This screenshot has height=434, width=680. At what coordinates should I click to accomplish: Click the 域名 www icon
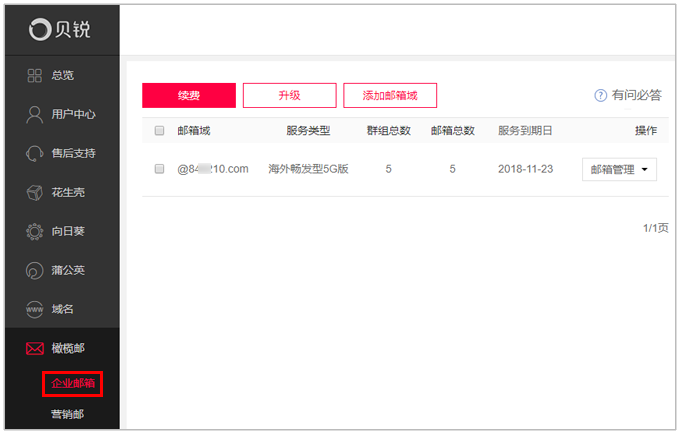click(34, 309)
